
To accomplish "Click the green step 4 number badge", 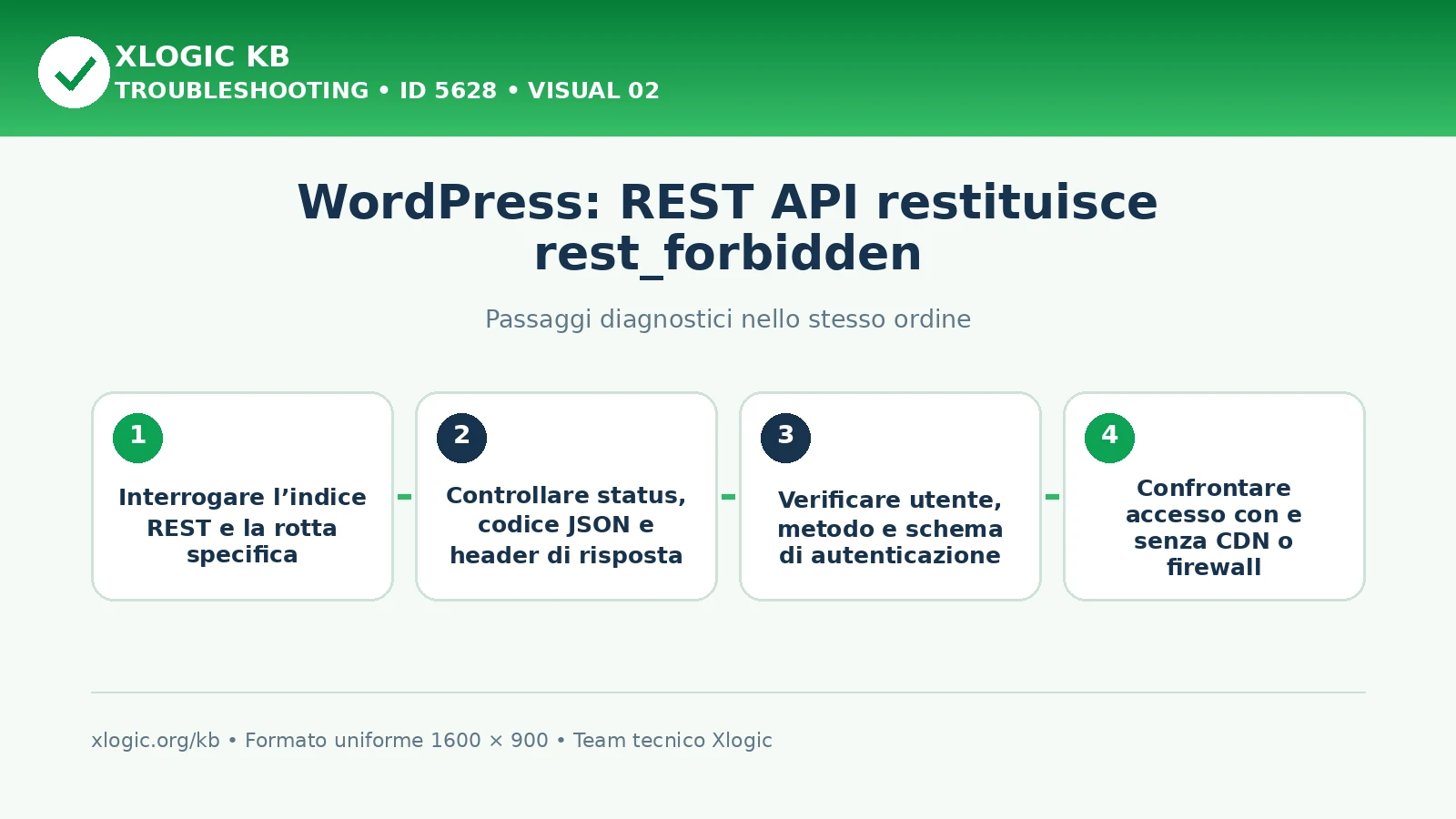I will click(1110, 438).
